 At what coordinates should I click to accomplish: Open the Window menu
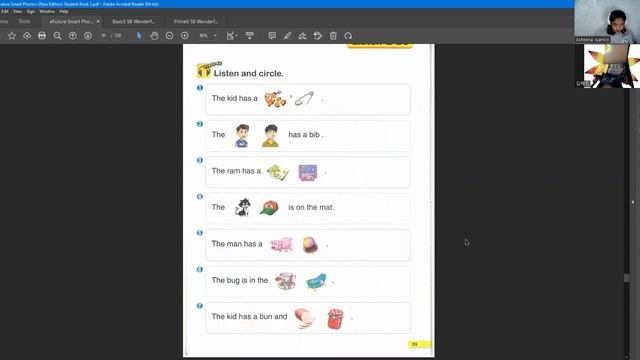pyautogui.click(x=47, y=11)
